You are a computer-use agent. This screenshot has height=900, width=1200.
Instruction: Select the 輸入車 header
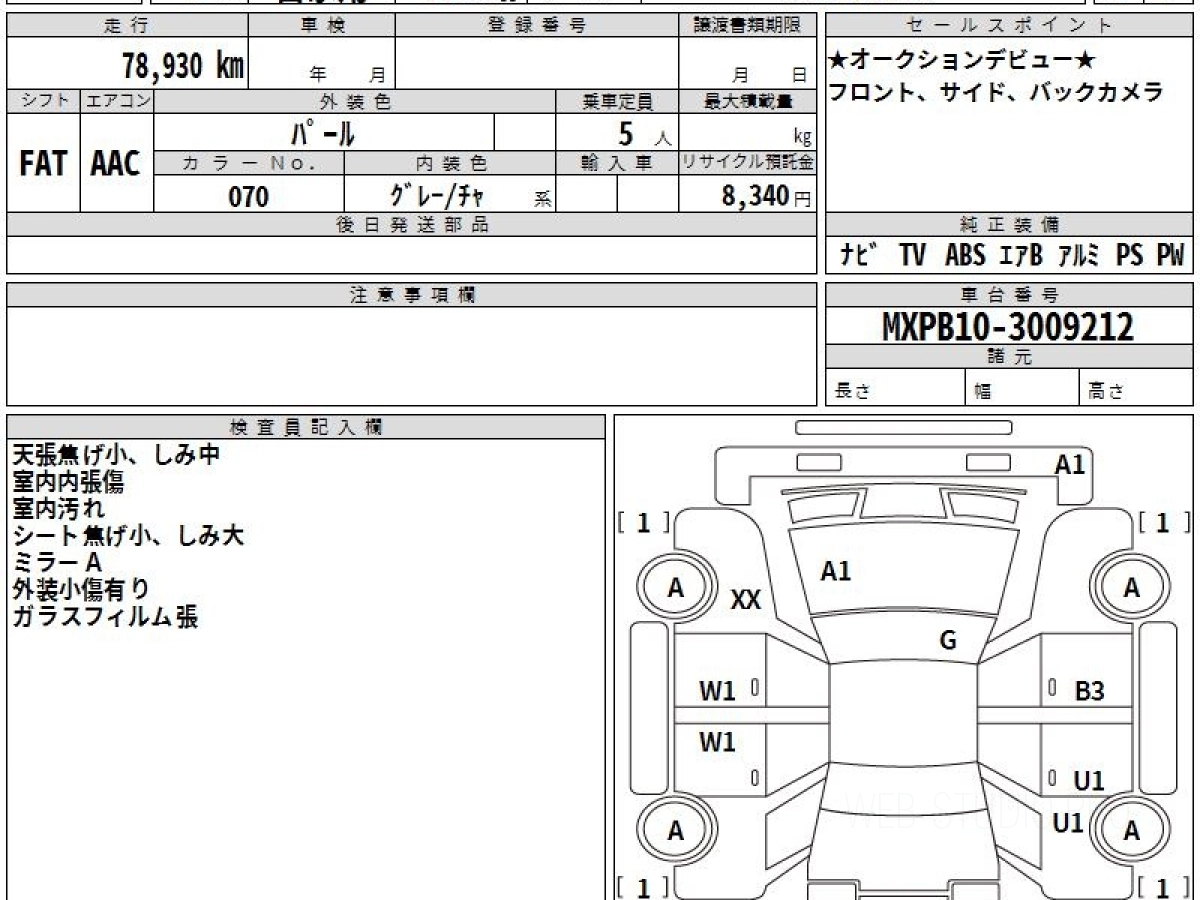(617, 163)
